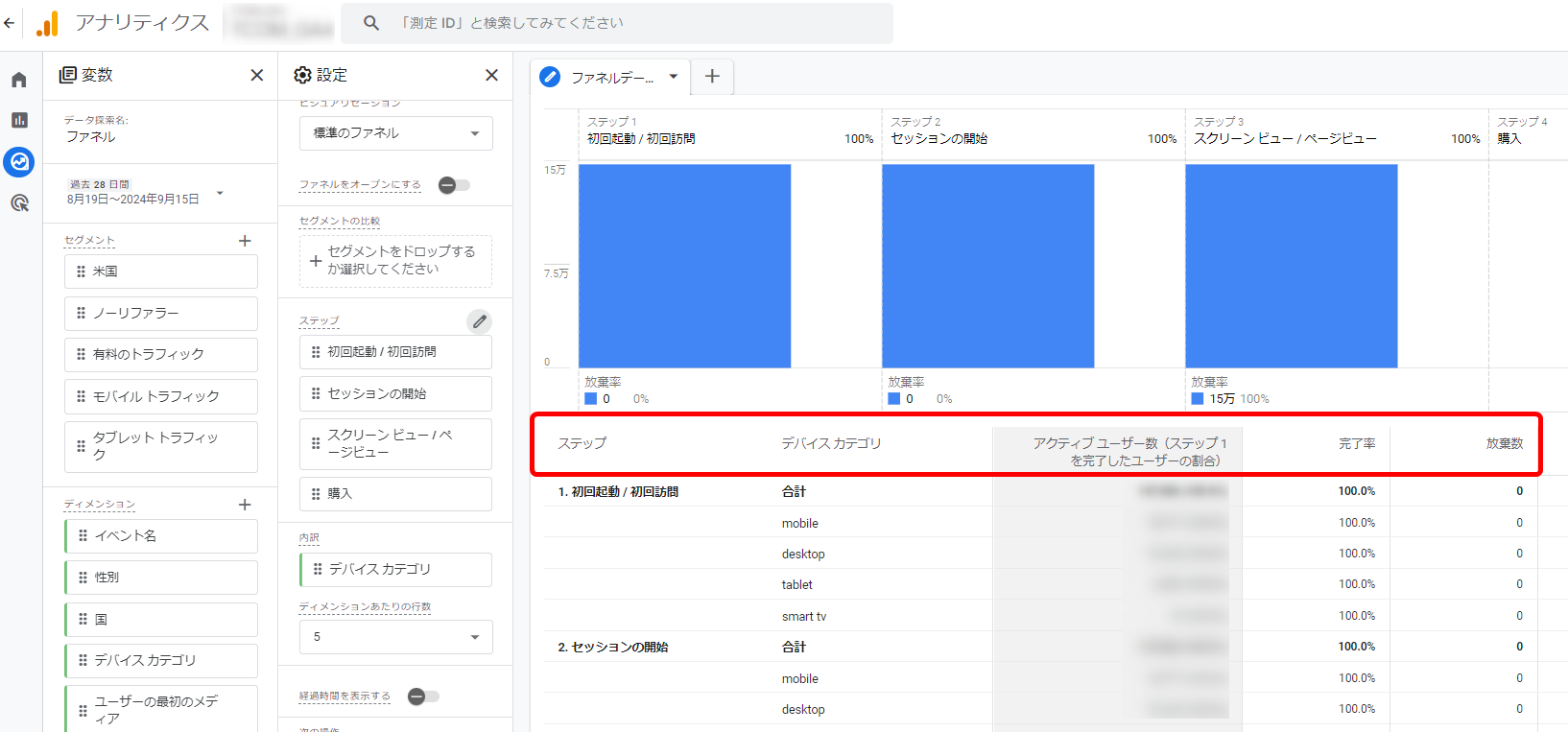Select the ファネルデー... tab
This screenshot has width=1568, height=732.
612,78
